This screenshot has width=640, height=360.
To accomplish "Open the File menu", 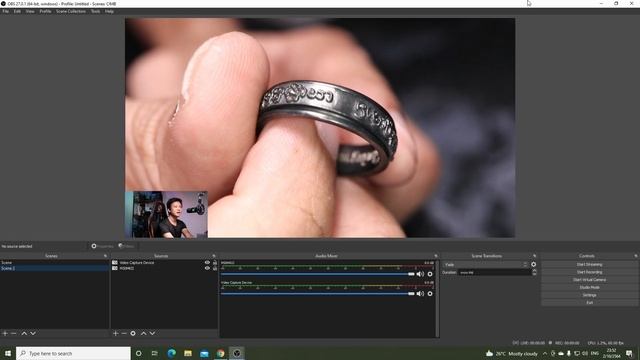I will 5,11.
